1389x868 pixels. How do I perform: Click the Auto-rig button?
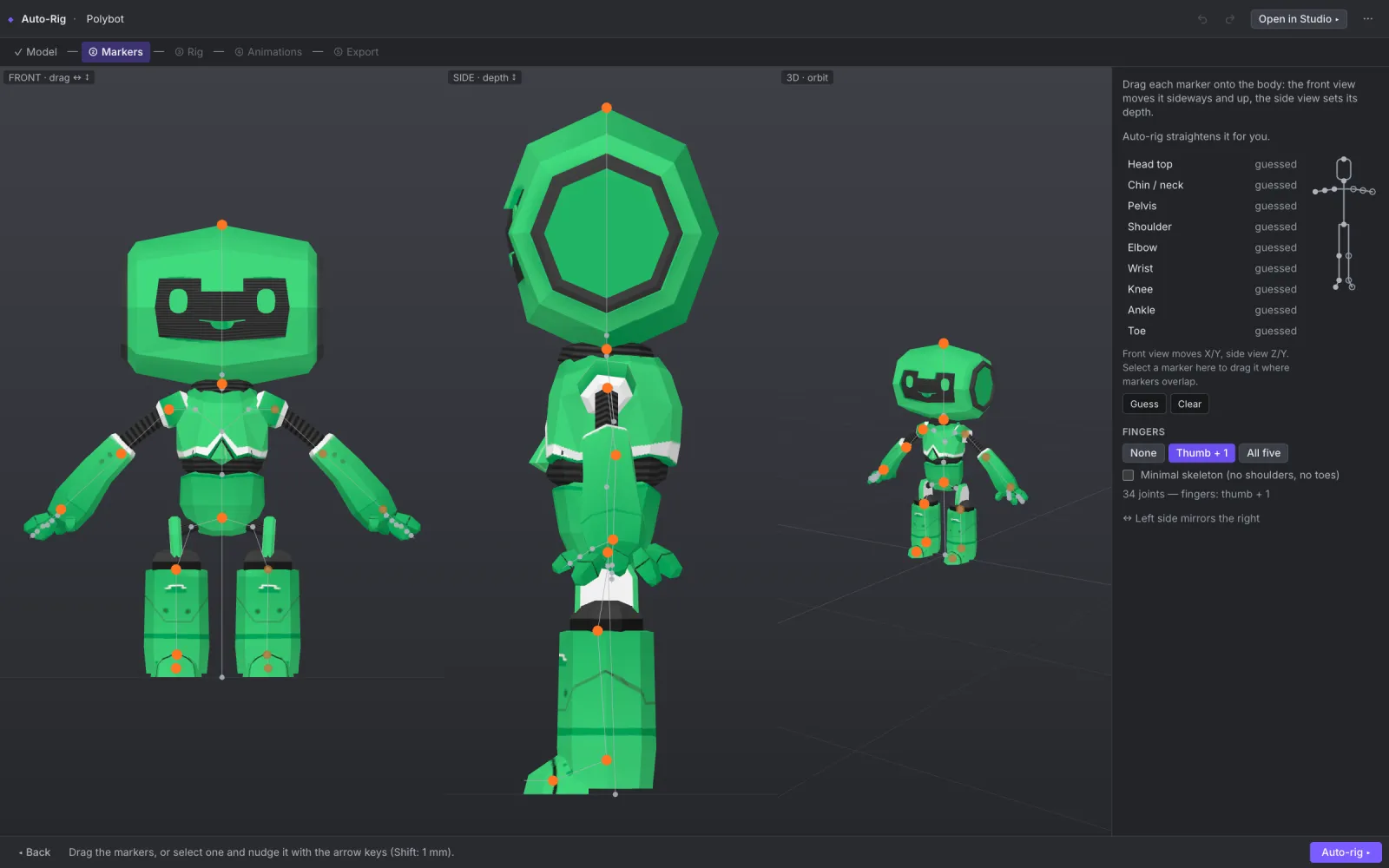(x=1346, y=852)
